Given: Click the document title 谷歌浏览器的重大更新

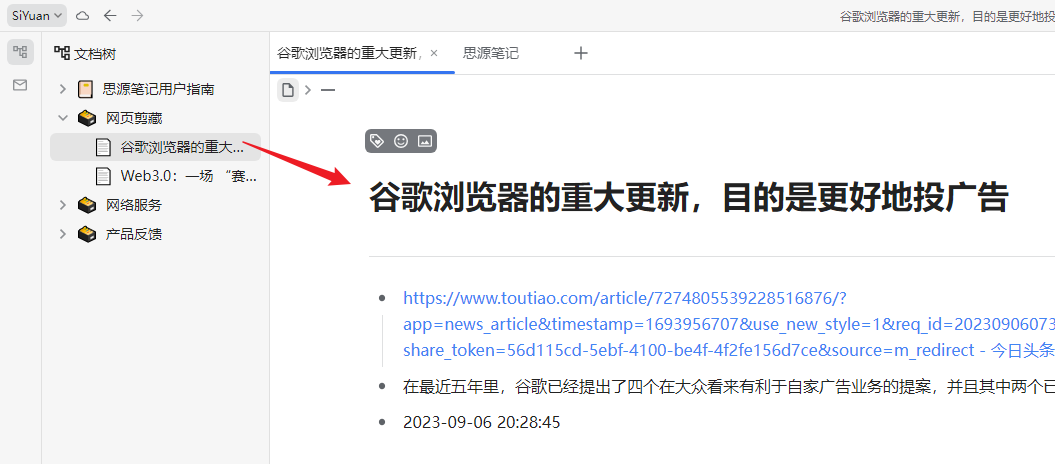Looking at the screenshot, I should [689, 198].
